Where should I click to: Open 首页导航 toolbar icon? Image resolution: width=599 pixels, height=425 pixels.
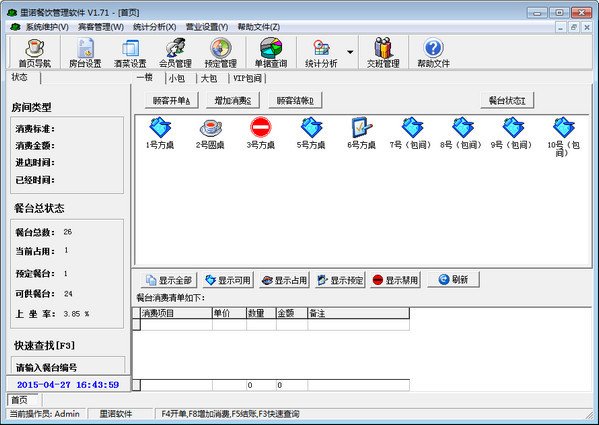(35, 53)
